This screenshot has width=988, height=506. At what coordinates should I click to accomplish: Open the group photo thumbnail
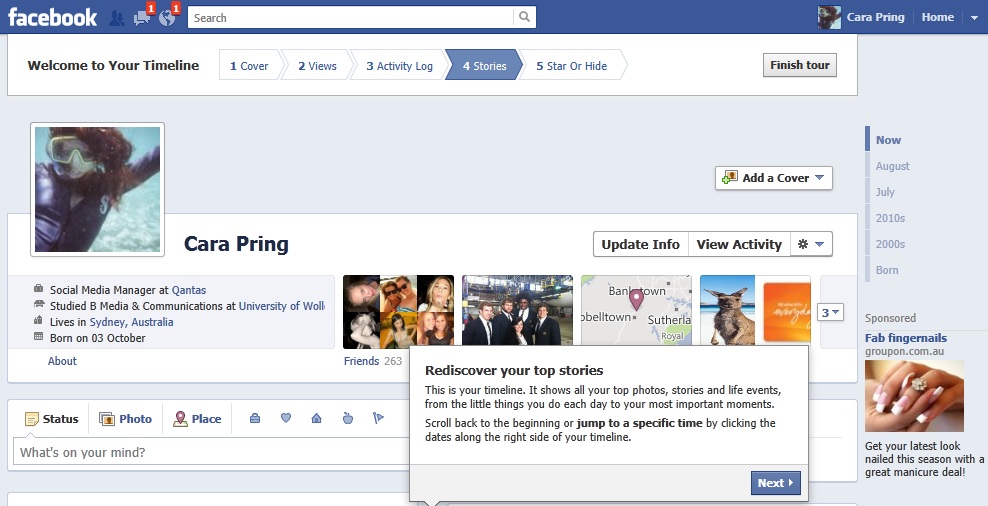click(x=517, y=310)
